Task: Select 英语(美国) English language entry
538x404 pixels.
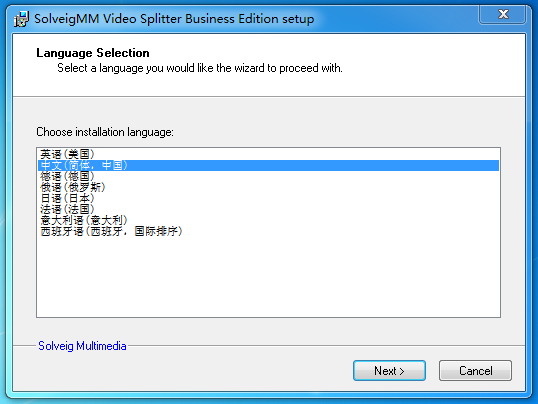Action: (268, 154)
